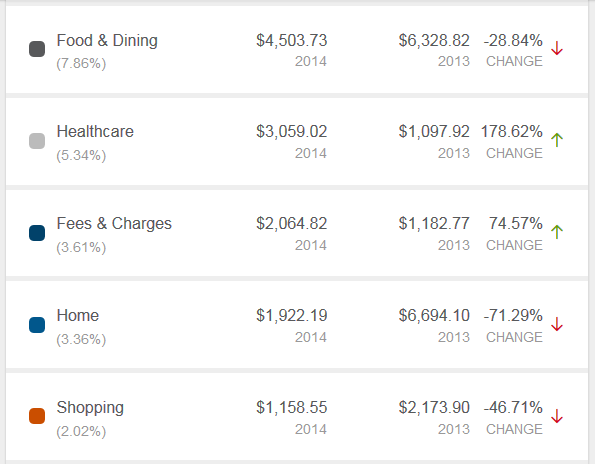Viewport: 595px width, 464px height.
Task: Select the light gray Healthcare color swatch
Action: coord(37,141)
